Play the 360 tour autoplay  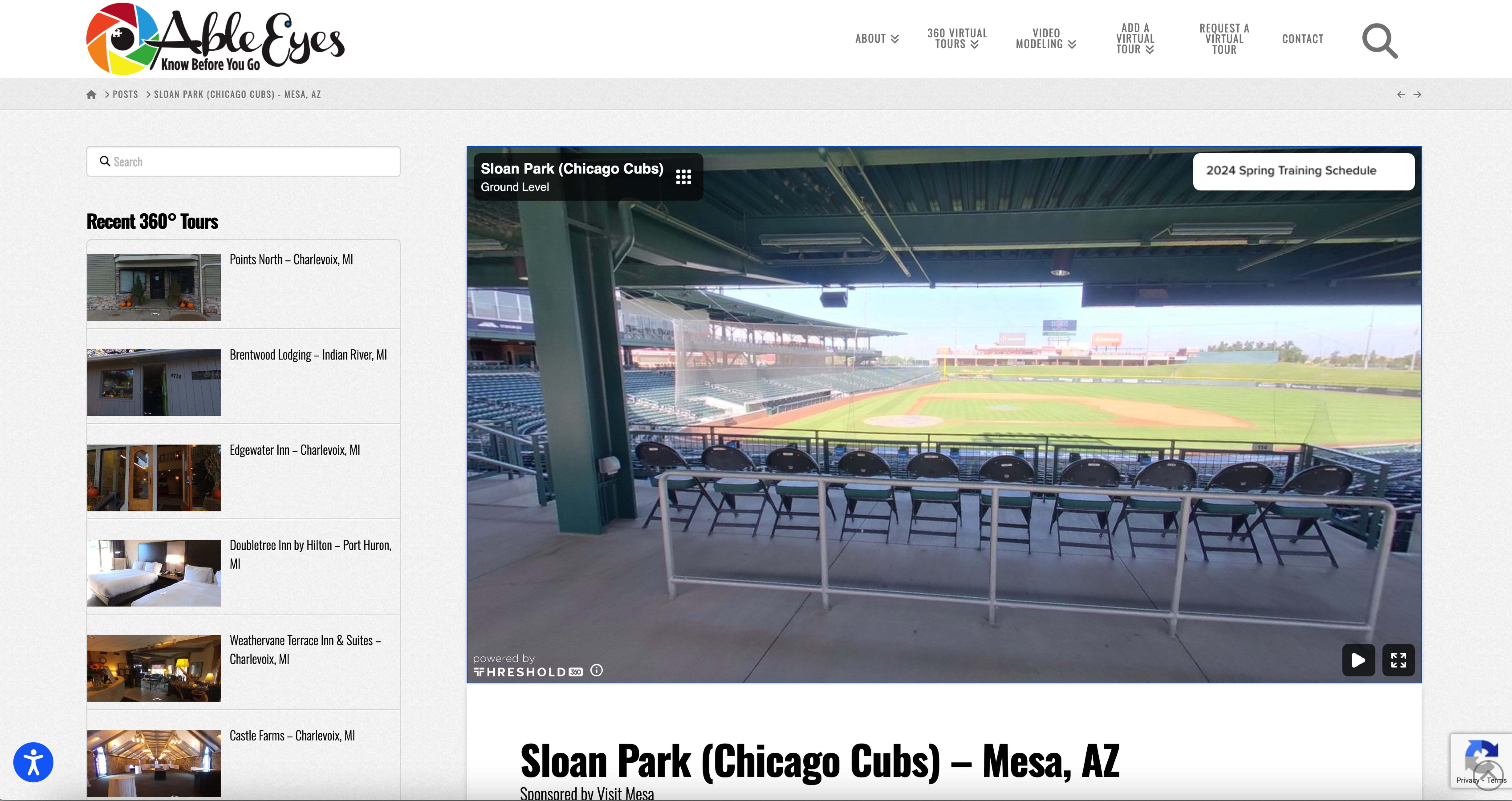pos(1358,660)
